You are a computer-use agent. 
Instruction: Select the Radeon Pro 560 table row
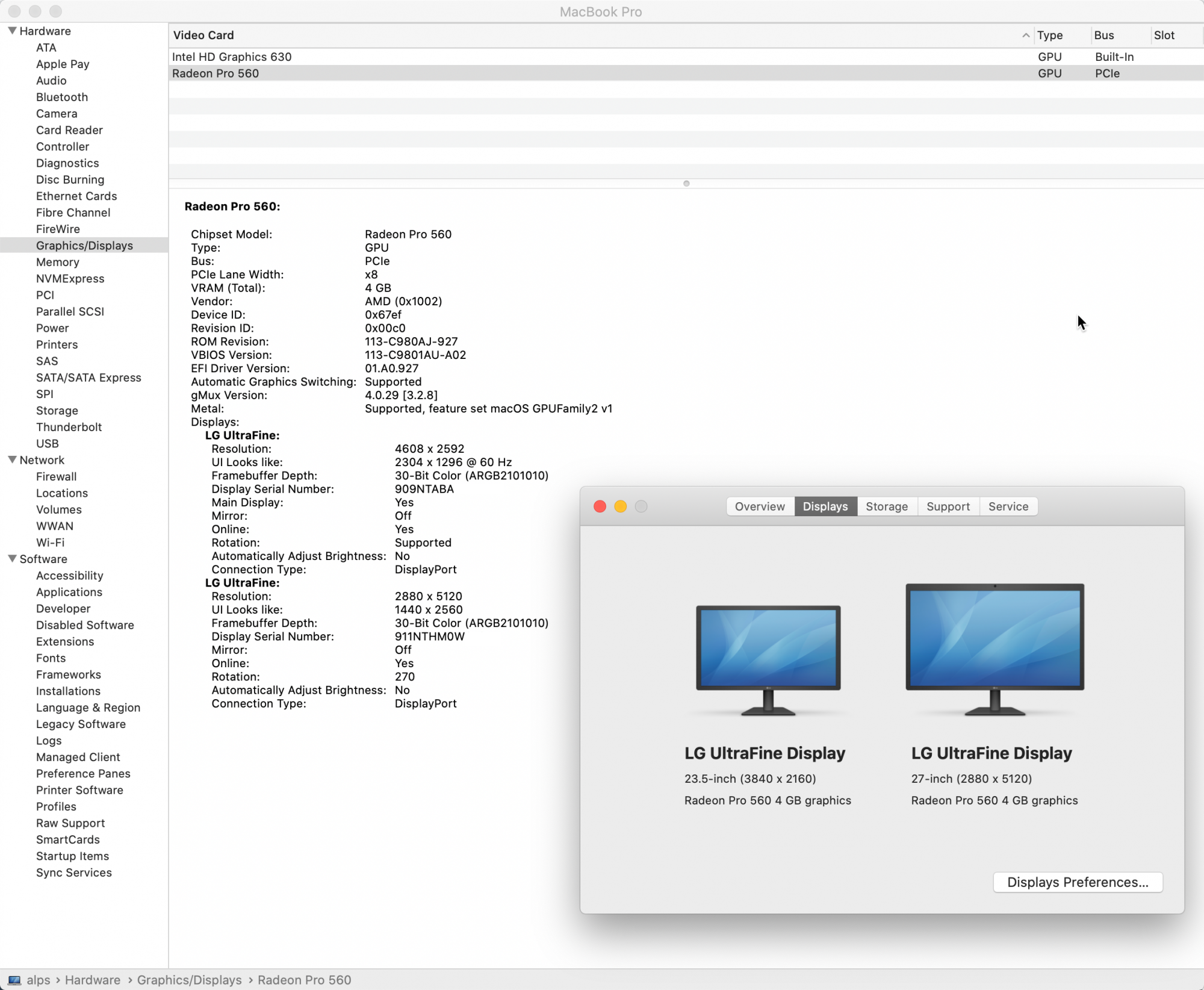click(686, 73)
